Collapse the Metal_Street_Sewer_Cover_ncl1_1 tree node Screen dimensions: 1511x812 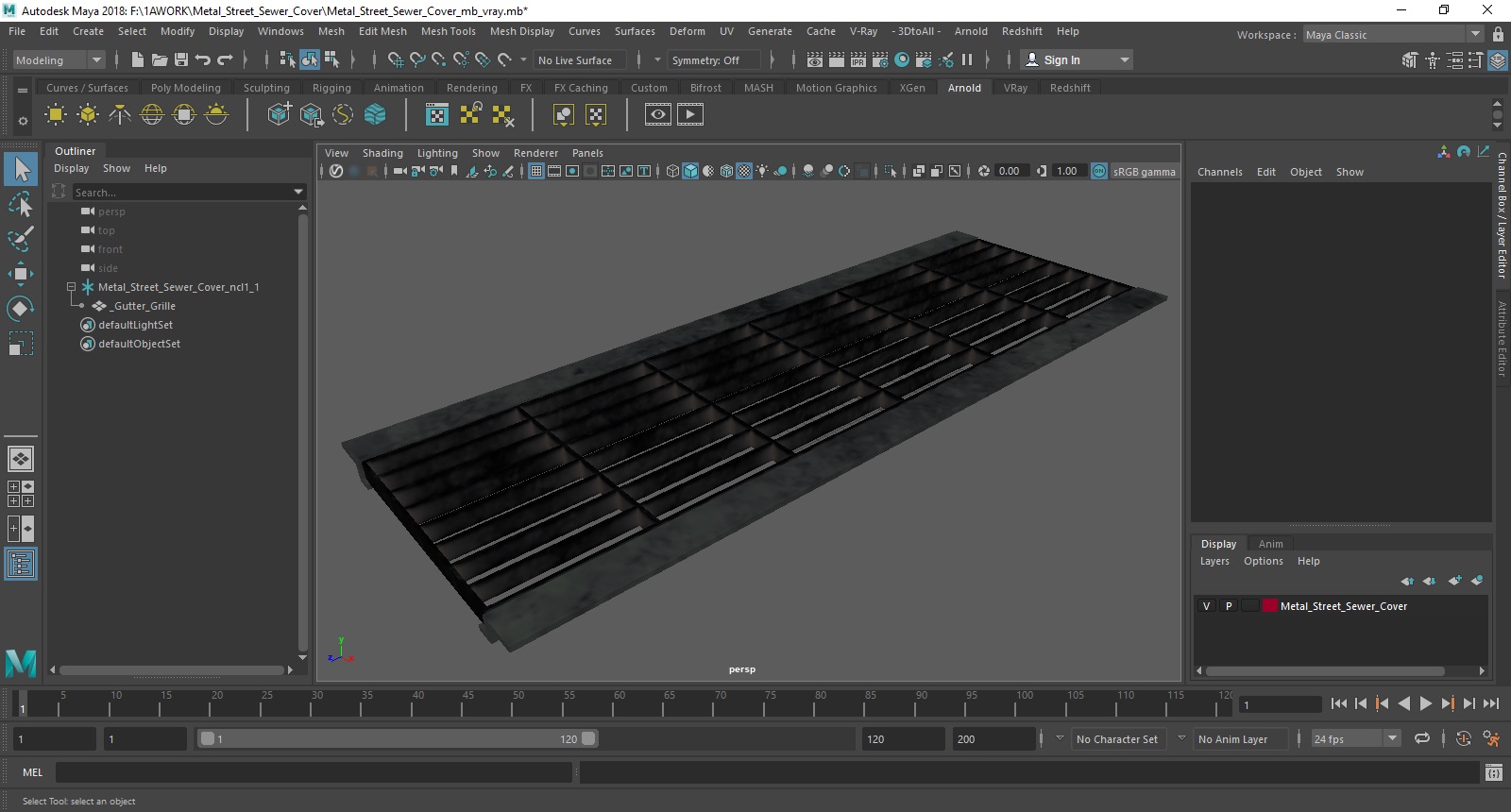[x=71, y=286]
